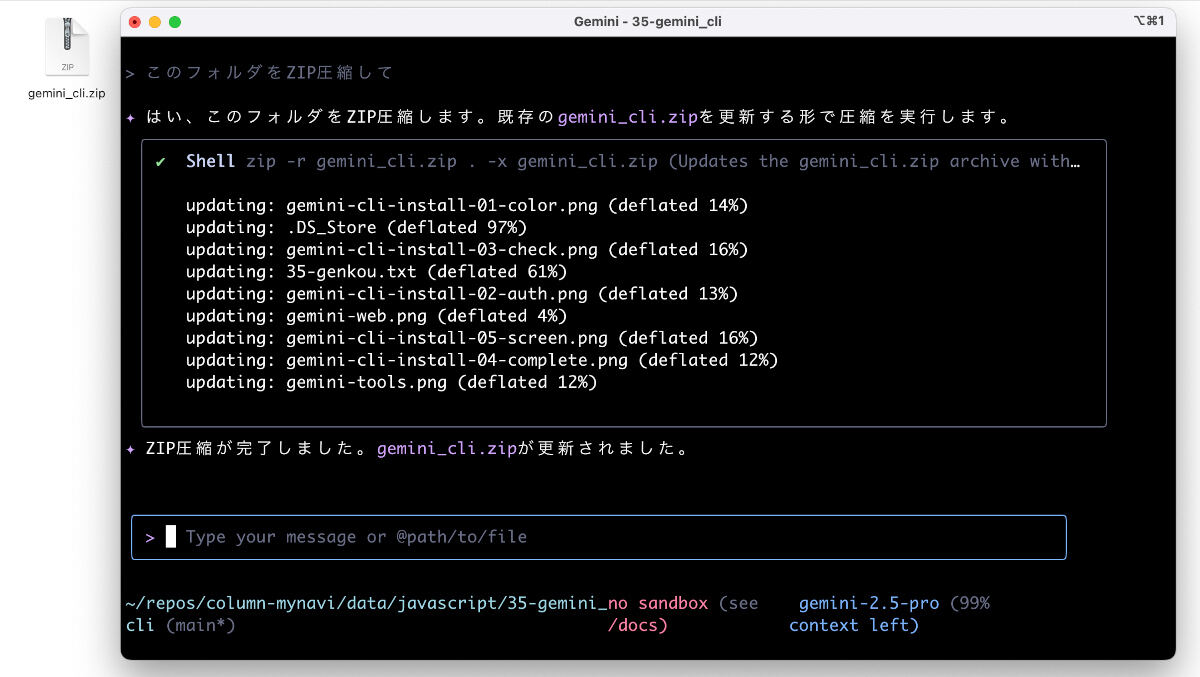The width and height of the screenshot is (1200, 677).
Task: Click the line "updating: gemini-cli-install-01-color.png (deflated 14%)"
Action: [x=467, y=206]
